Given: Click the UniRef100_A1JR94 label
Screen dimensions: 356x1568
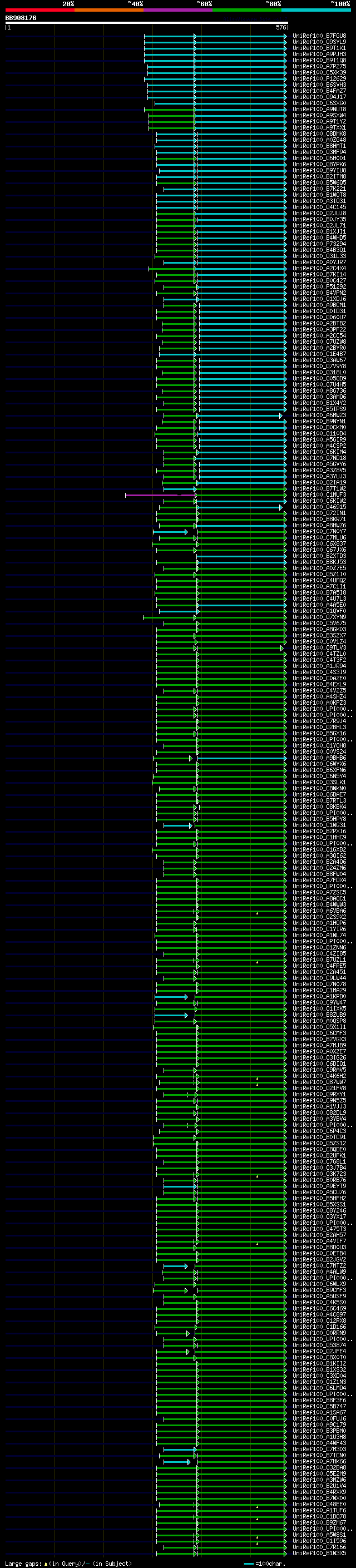Looking at the screenshot, I should point(319,666).
